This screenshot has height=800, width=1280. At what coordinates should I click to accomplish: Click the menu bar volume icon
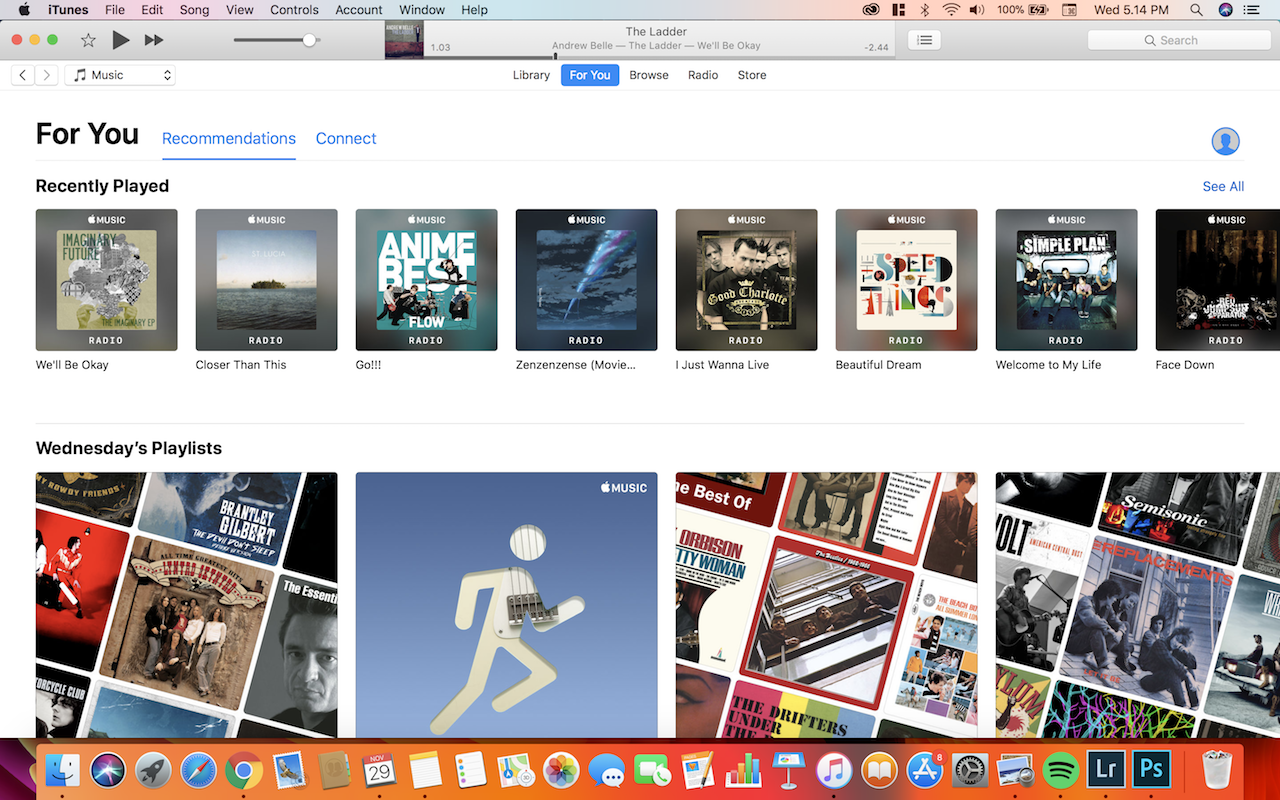tap(977, 10)
